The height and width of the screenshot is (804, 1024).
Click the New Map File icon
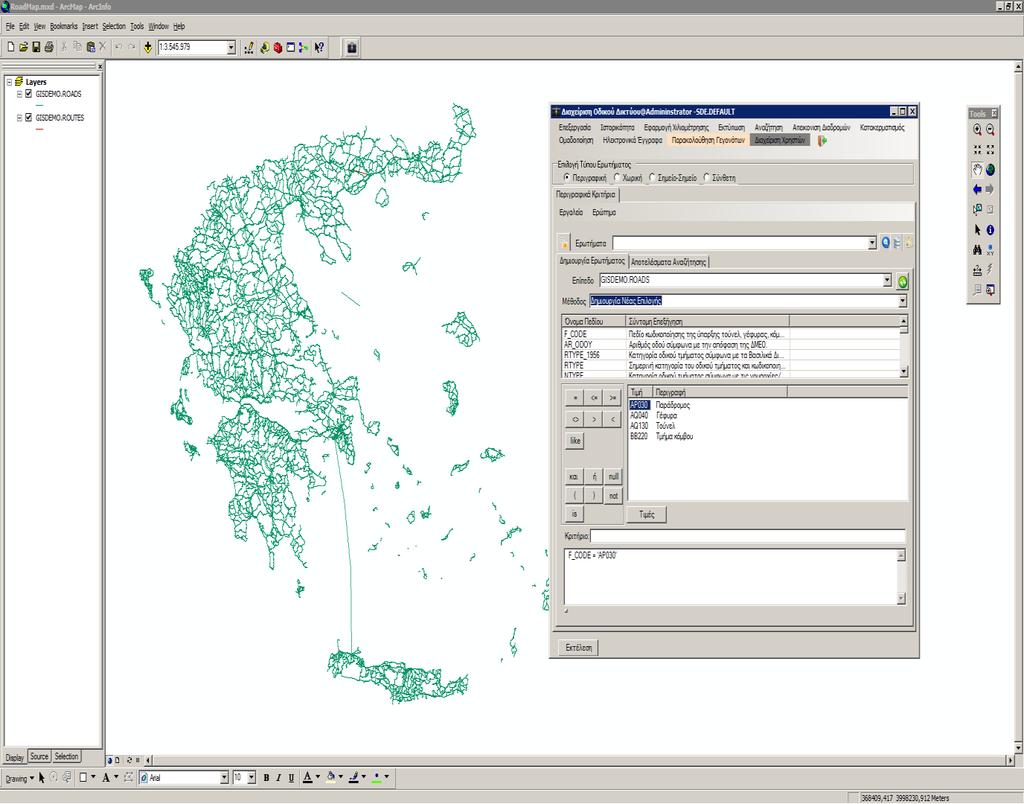click(x=10, y=47)
